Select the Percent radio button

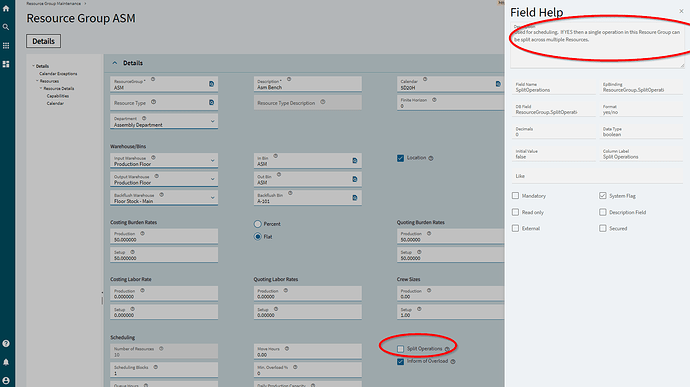click(257, 224)
